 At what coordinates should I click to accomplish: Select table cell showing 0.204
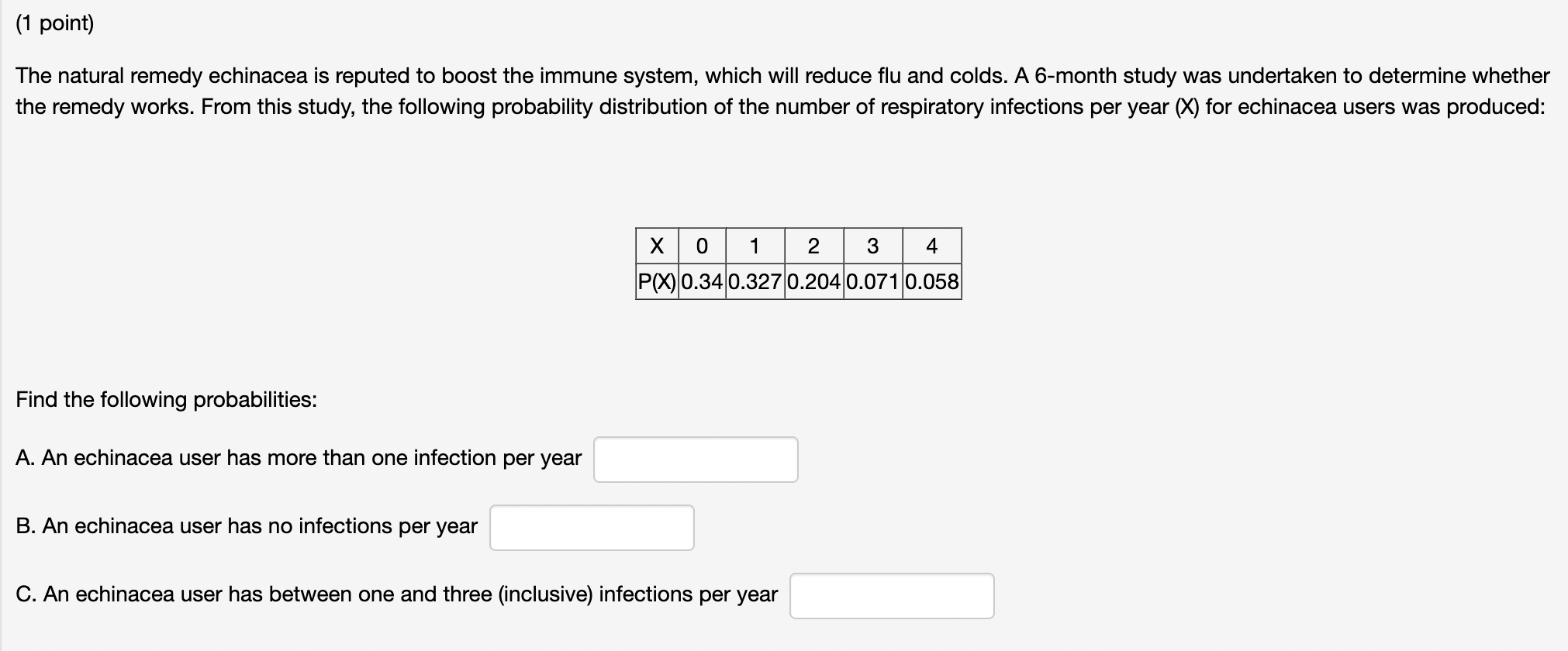coord(814,281)
